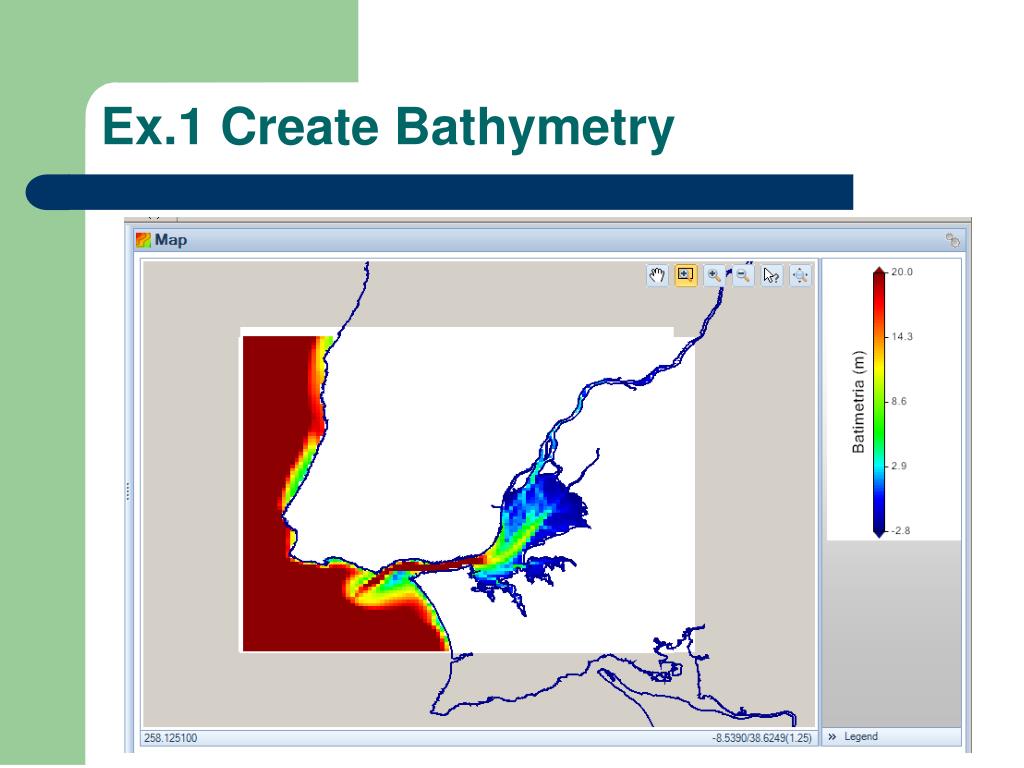This screenshot has width=1024, height=768.
Task: Select the zoom-to-rectangle tool
Action: coord(686,276)
